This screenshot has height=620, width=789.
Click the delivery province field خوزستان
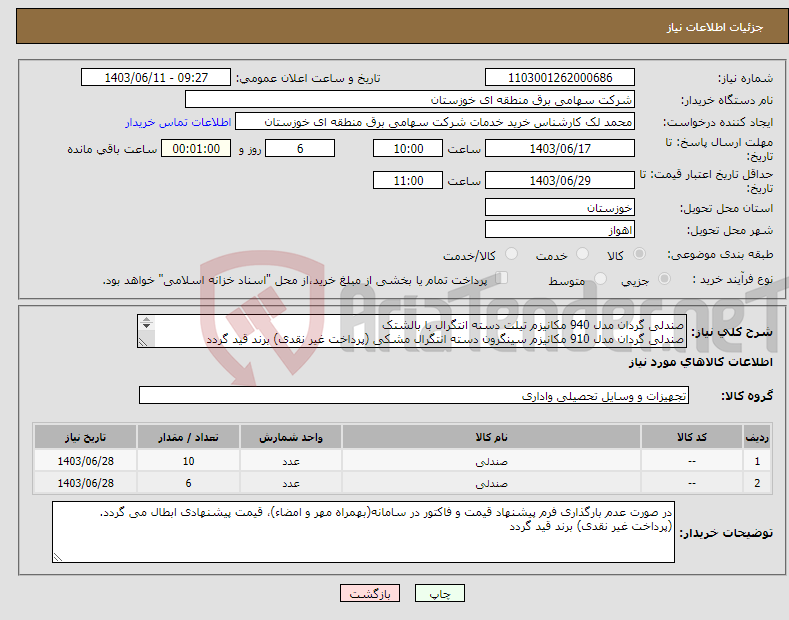point(560,207)
